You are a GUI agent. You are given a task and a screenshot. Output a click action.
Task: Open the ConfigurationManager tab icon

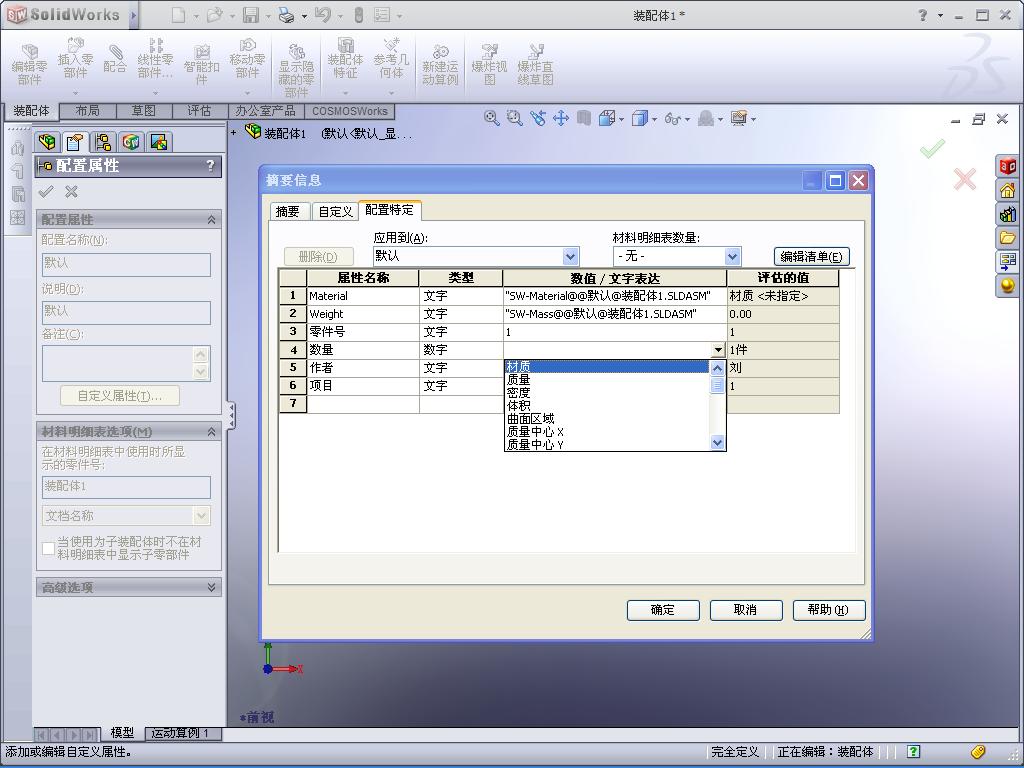103,141
